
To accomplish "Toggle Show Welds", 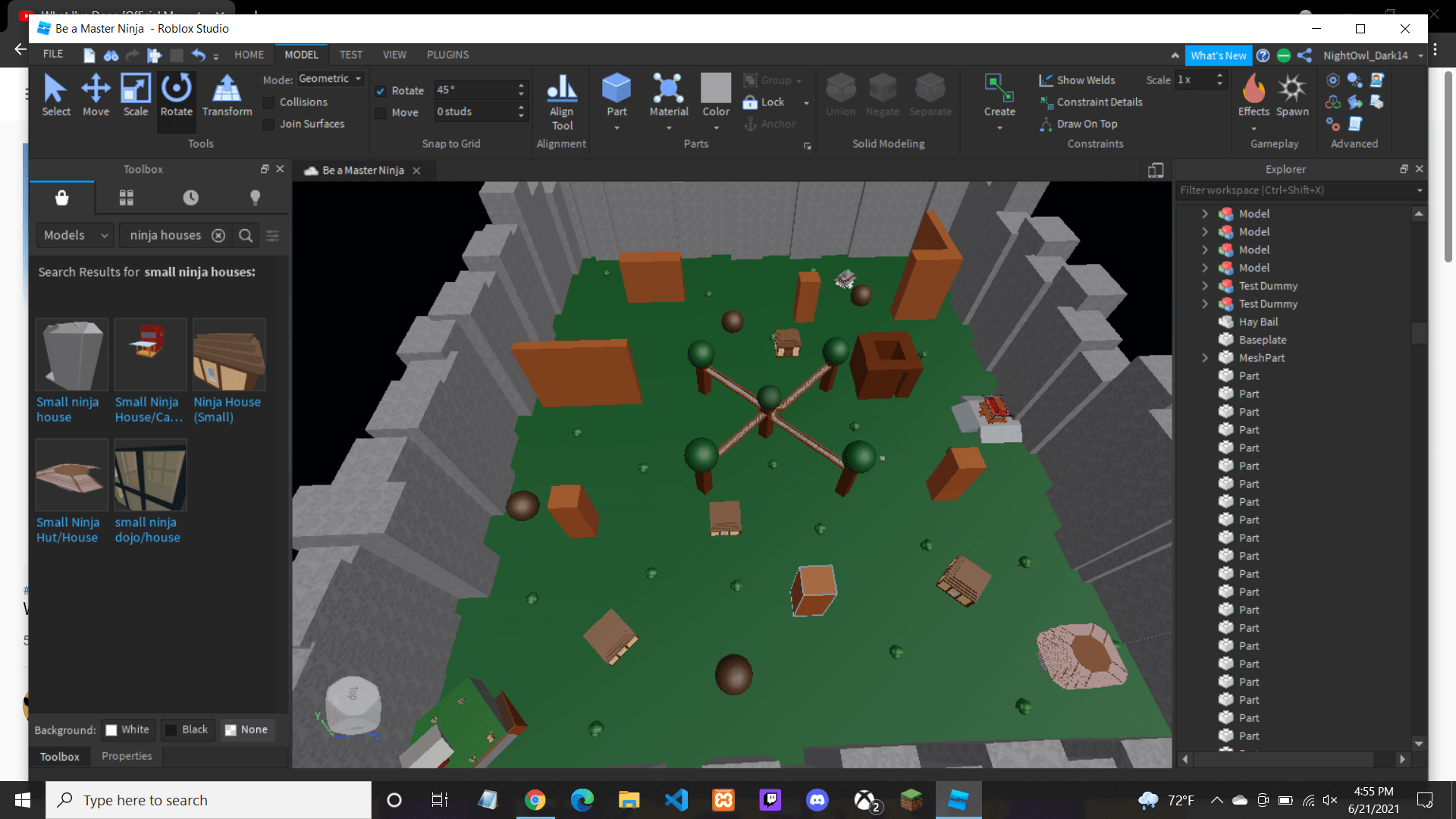I will pos(1077,80).
